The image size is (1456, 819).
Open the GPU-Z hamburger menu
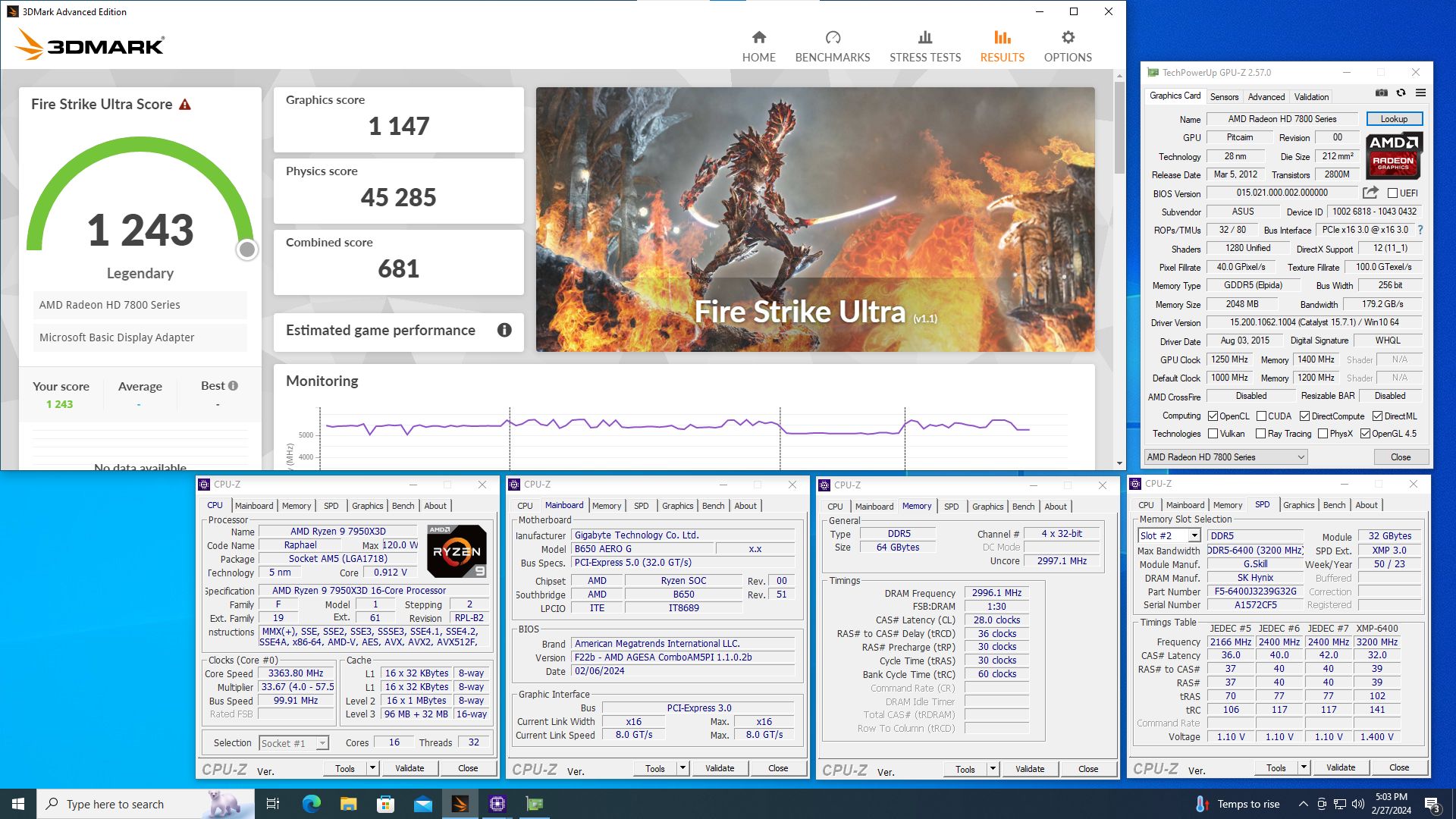coord(1420,93)
